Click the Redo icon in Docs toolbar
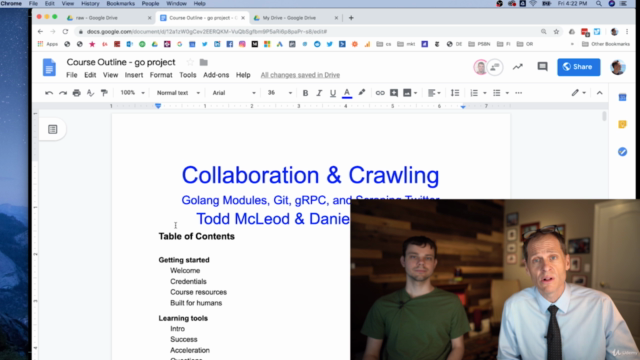 tap(63, 93)
